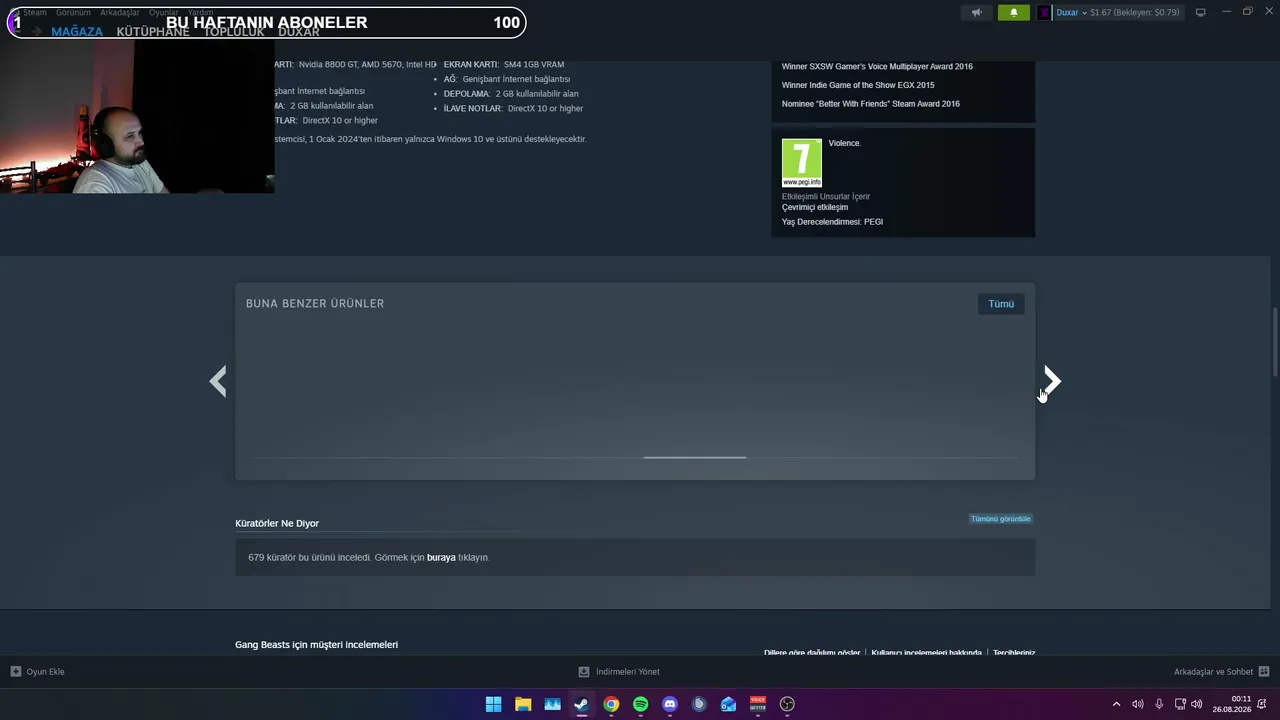Open the blue mail app on taskbar
This screenshot has height=720, width=1280.
pos(729,704)
